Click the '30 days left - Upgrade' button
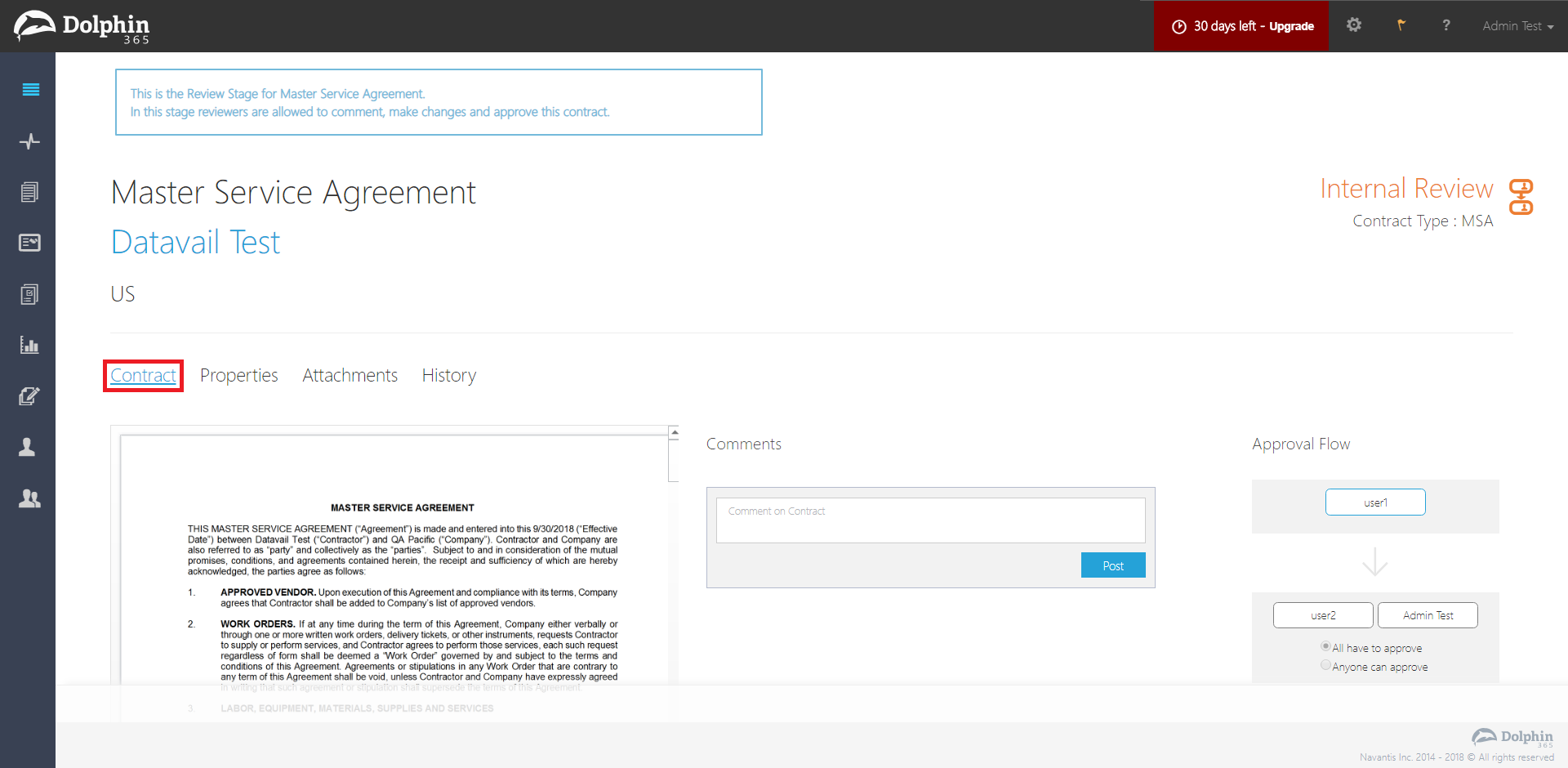1568x768 pixels. coord(1241,26)
